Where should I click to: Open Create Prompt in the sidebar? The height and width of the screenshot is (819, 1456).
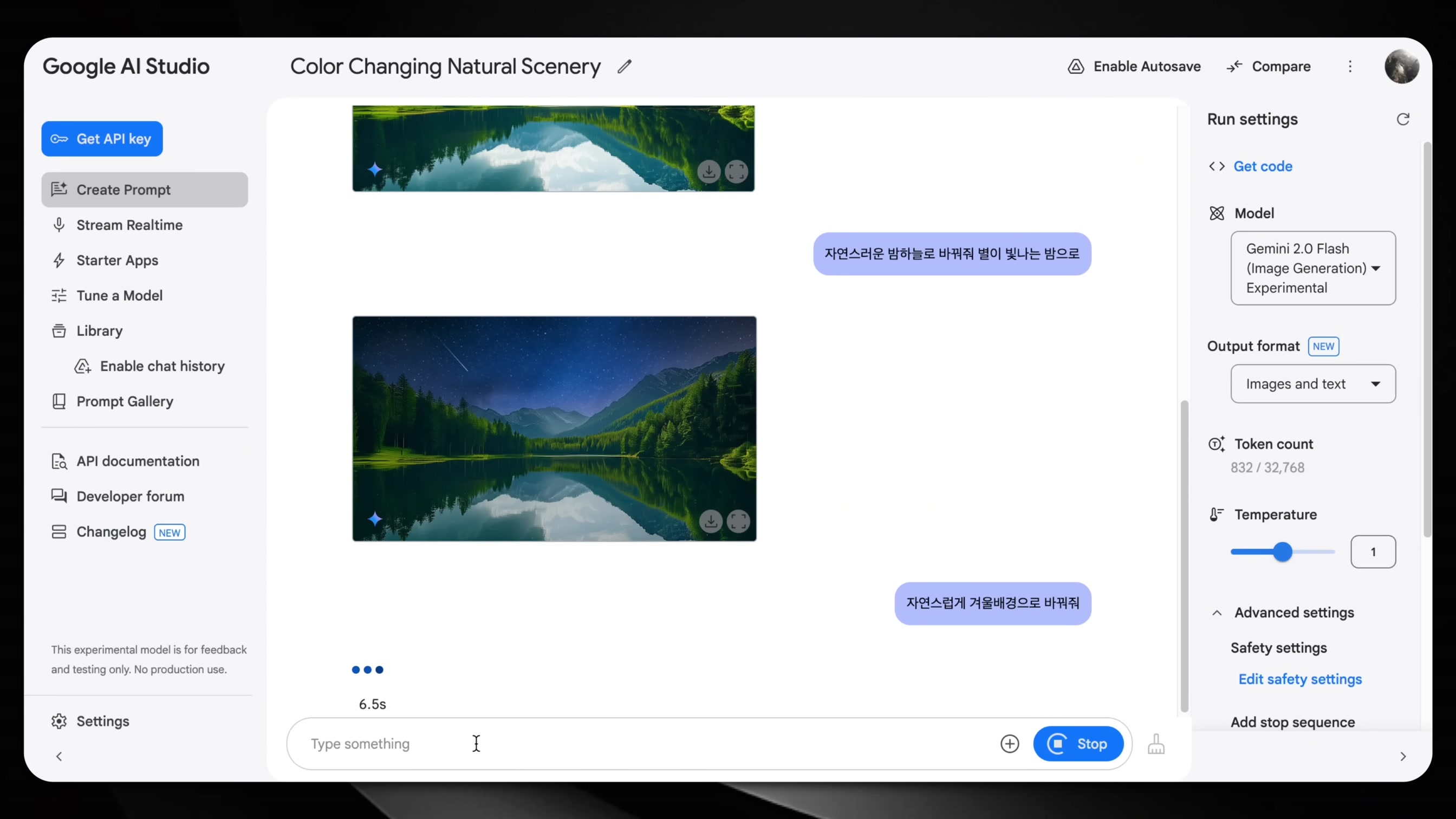click(145, 190)
